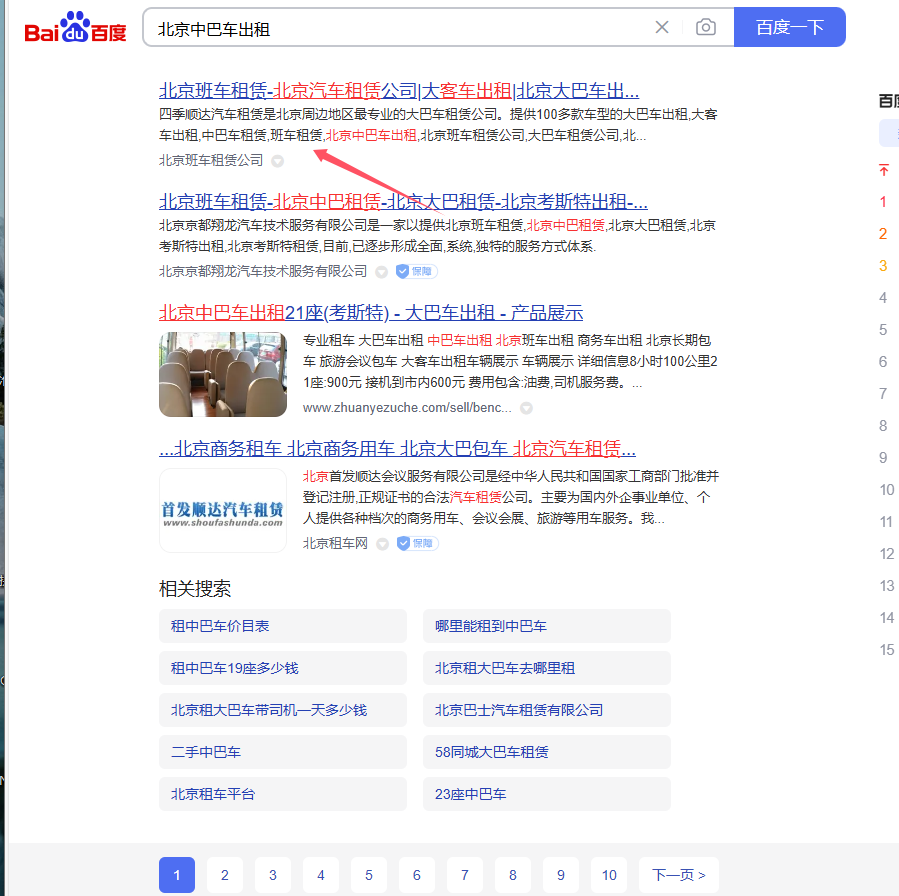Select related search 北京租车平台

pyautogui.click(x=283, y=794)
